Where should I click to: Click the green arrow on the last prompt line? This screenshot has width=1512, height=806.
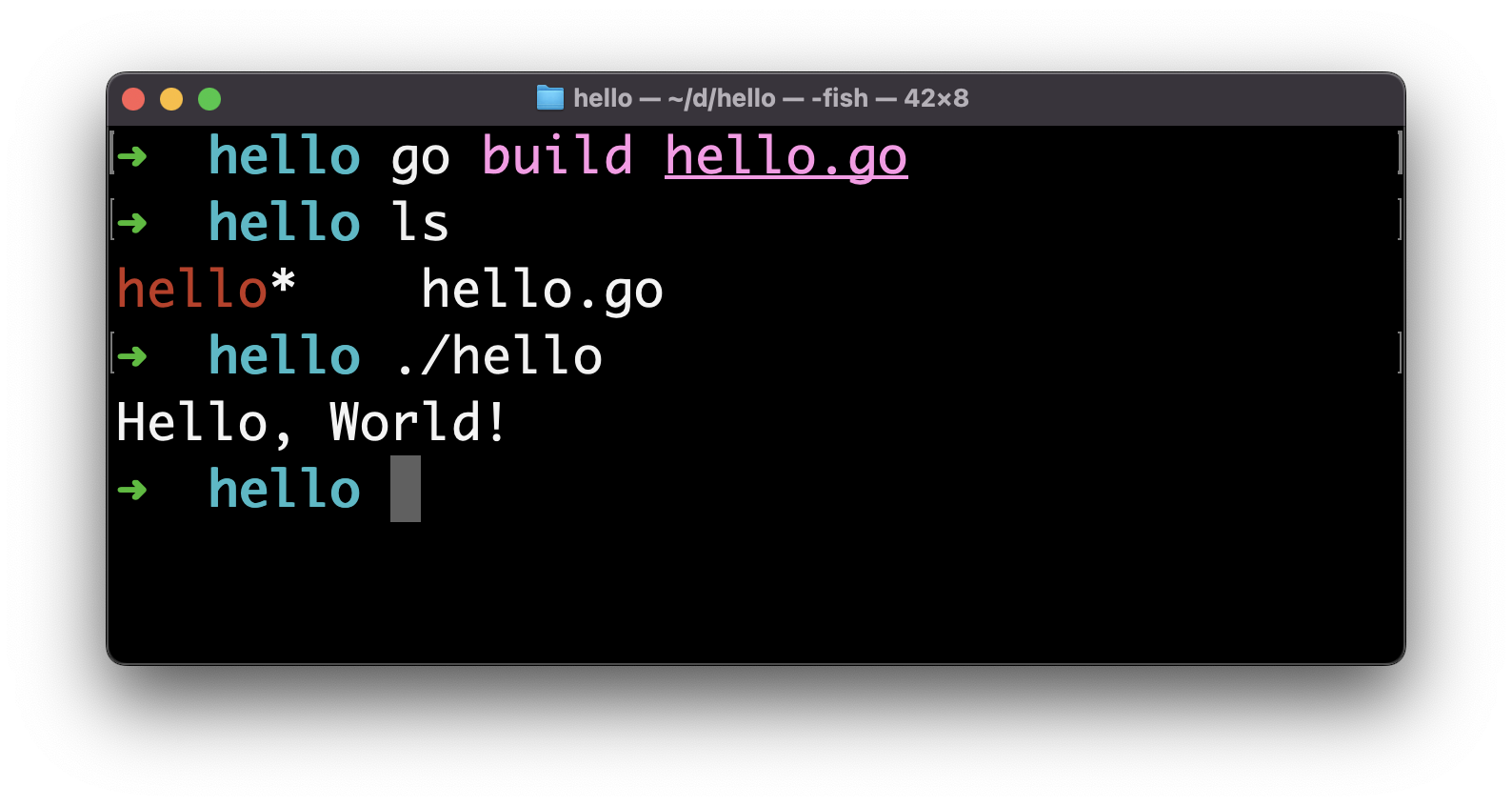point(133,490)
